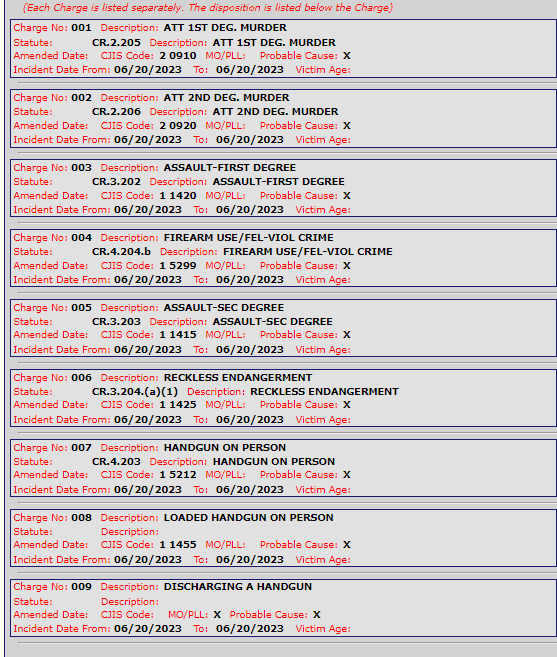Click DISCHARGING A HANDGUN charge description
The height and width of the screenshot is (657, 557).
(x=238, y=587)
